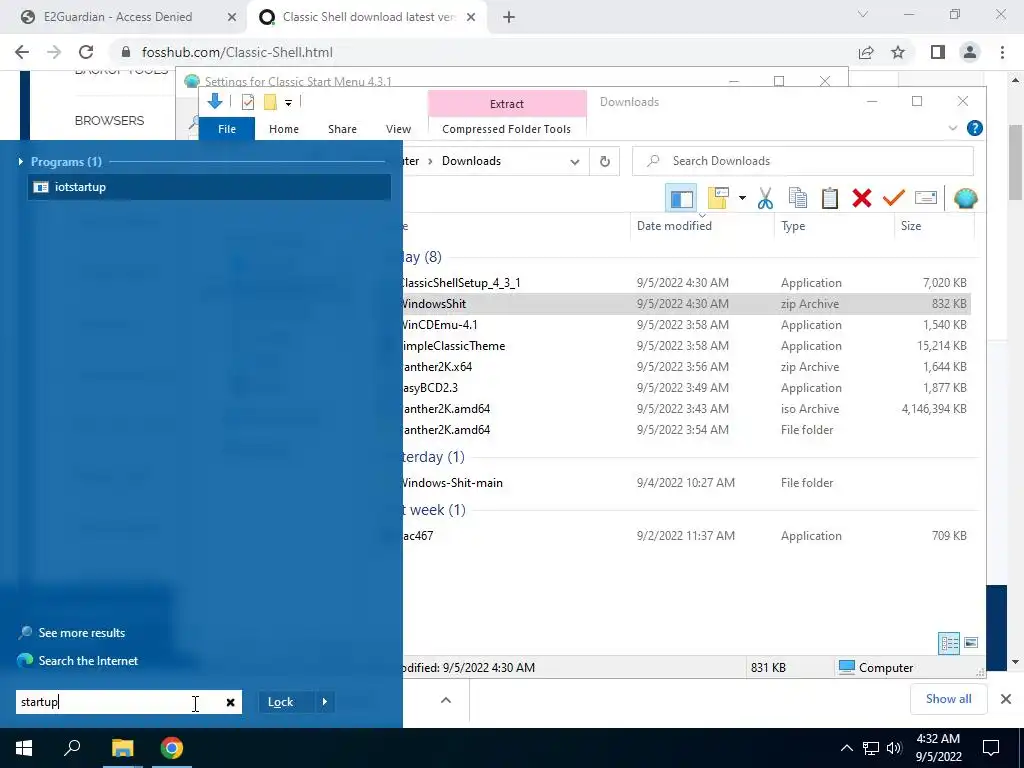This screenshot has height=768, width=1024.
Task: Click the Chrome address bar URL
Action: coord(238,52)
